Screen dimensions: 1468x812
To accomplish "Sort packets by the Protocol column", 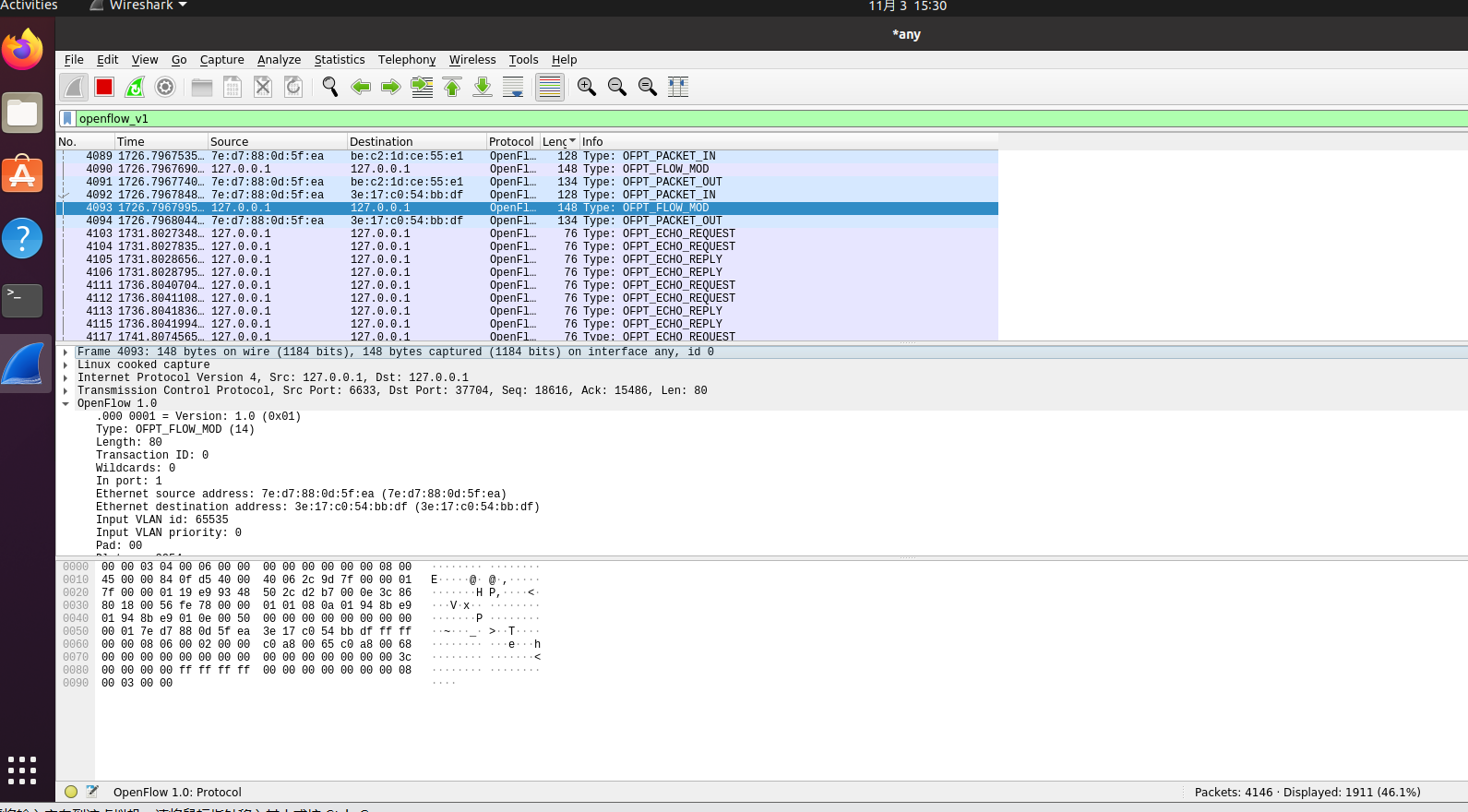I will [514, 142].
